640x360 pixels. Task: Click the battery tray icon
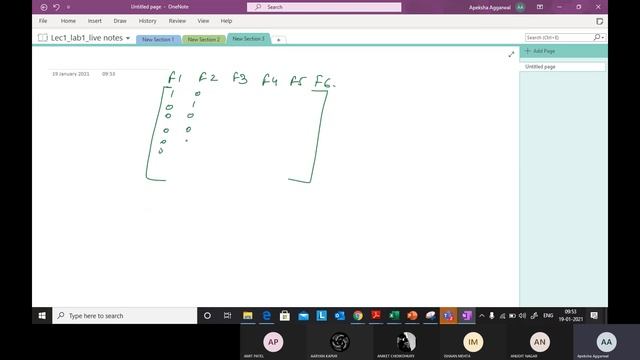(x=512, y=316)
